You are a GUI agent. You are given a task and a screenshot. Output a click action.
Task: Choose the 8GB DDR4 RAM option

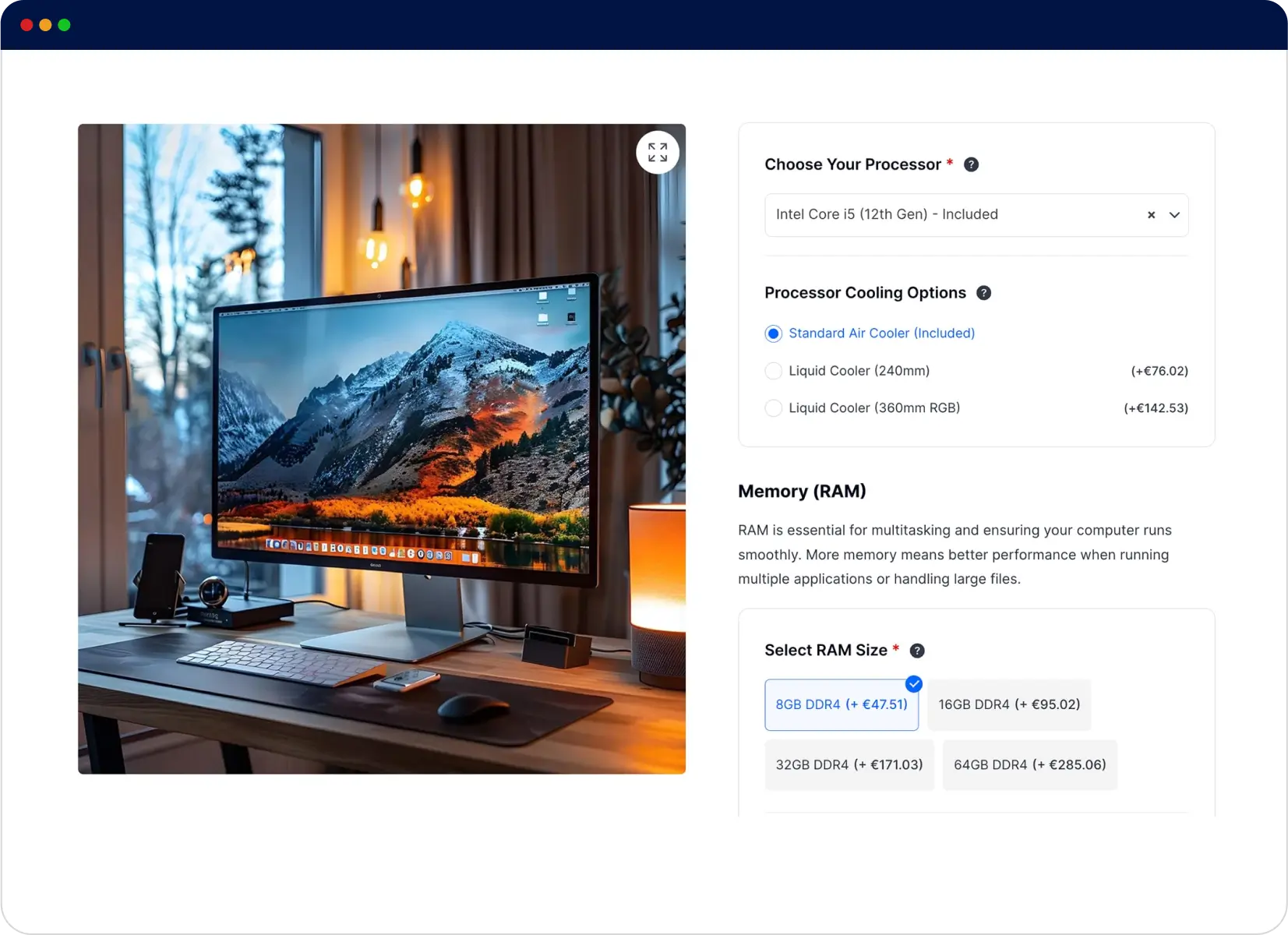[842, 704]
